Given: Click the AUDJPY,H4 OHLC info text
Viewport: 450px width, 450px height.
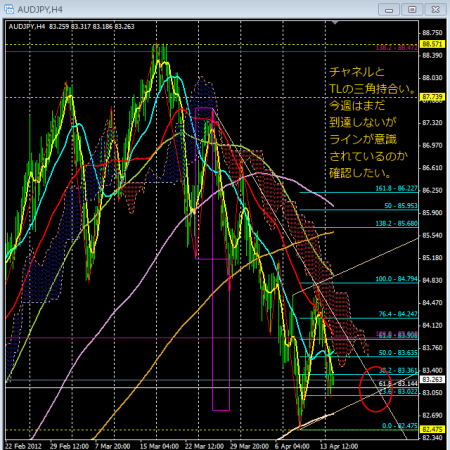Looking at the screenshot, I should [71, 27].
